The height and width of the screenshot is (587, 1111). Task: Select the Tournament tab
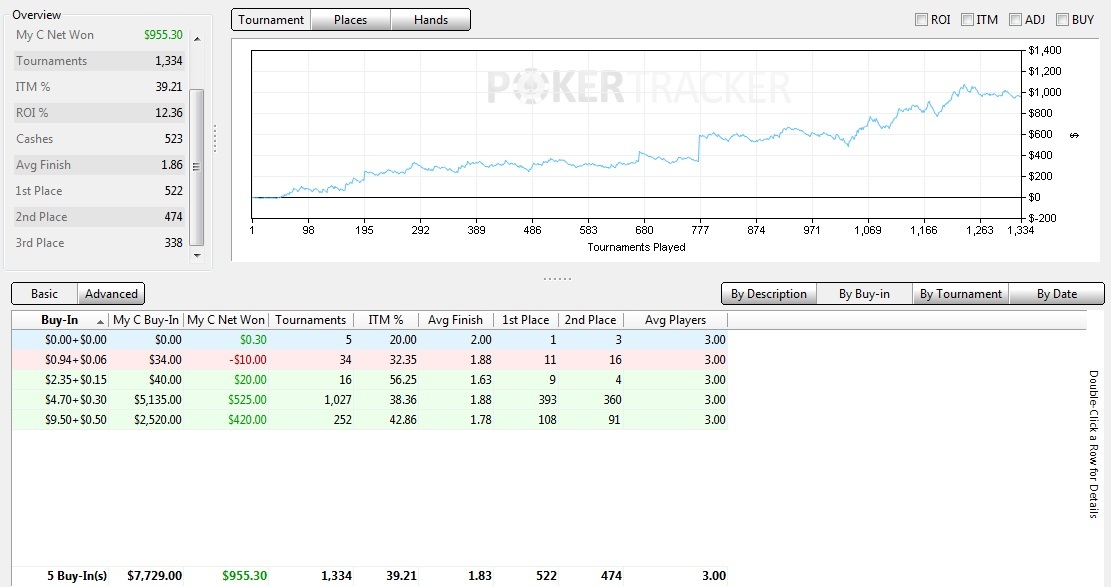click(271, 20)
